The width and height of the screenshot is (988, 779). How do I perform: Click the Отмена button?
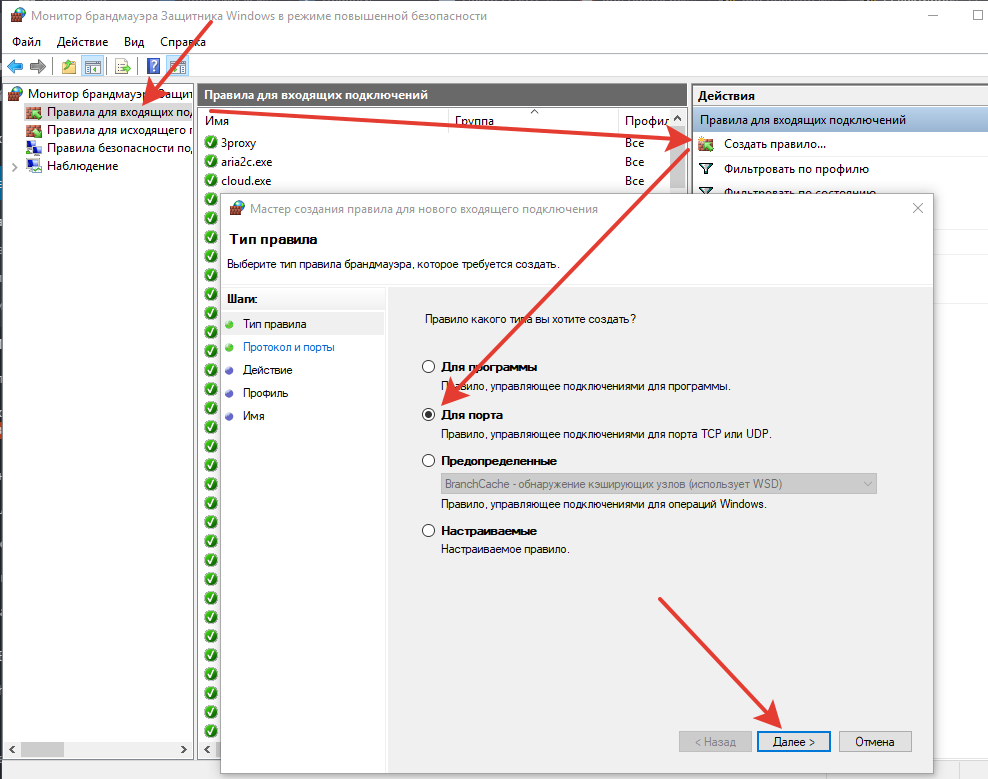[875, 742]
